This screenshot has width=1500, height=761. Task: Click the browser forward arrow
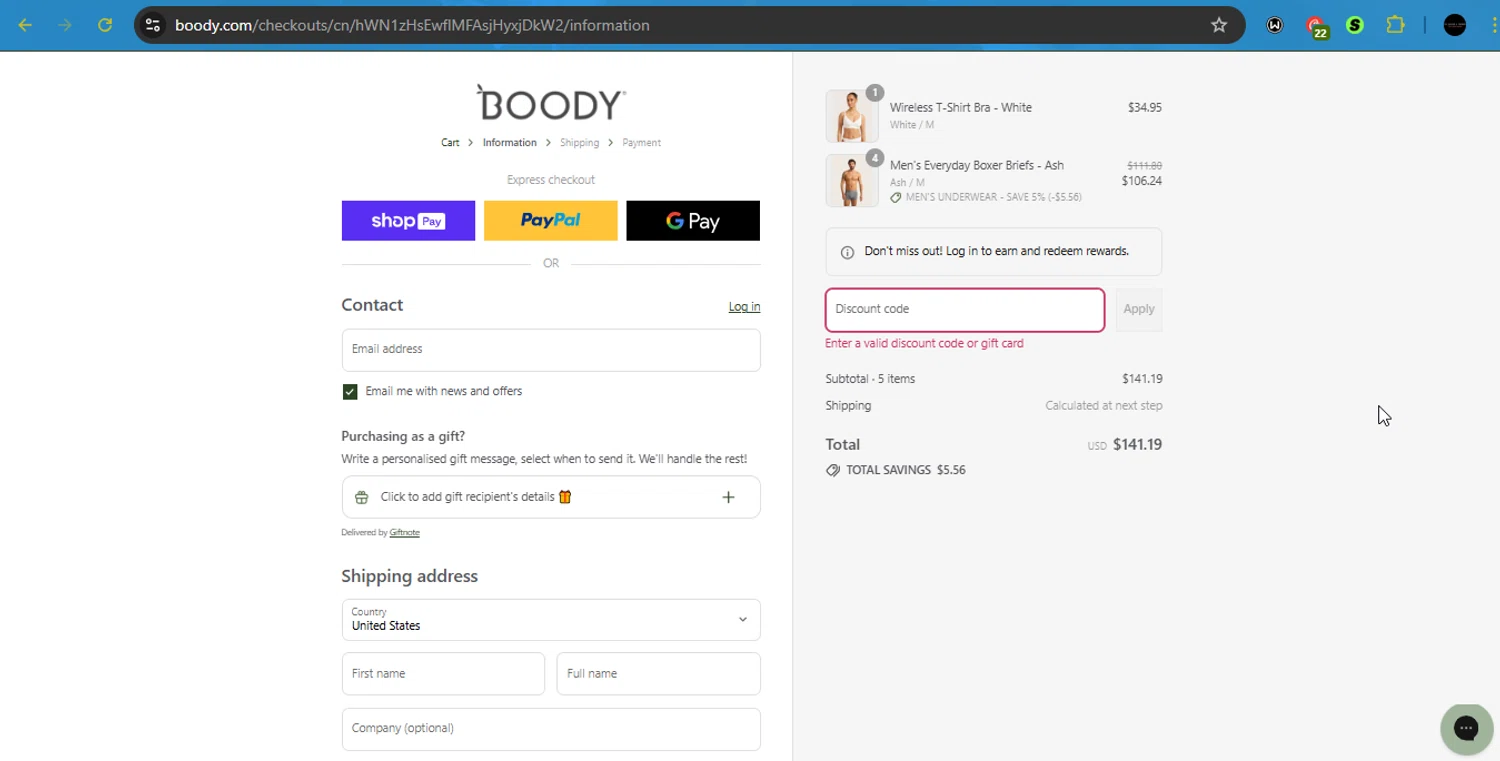pyautogui.click(x=65, y=25)
